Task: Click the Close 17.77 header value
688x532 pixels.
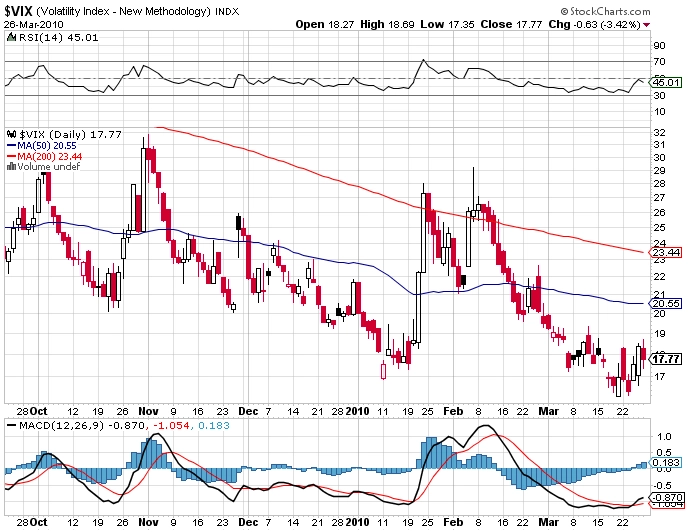Action: tap(511, 25)
